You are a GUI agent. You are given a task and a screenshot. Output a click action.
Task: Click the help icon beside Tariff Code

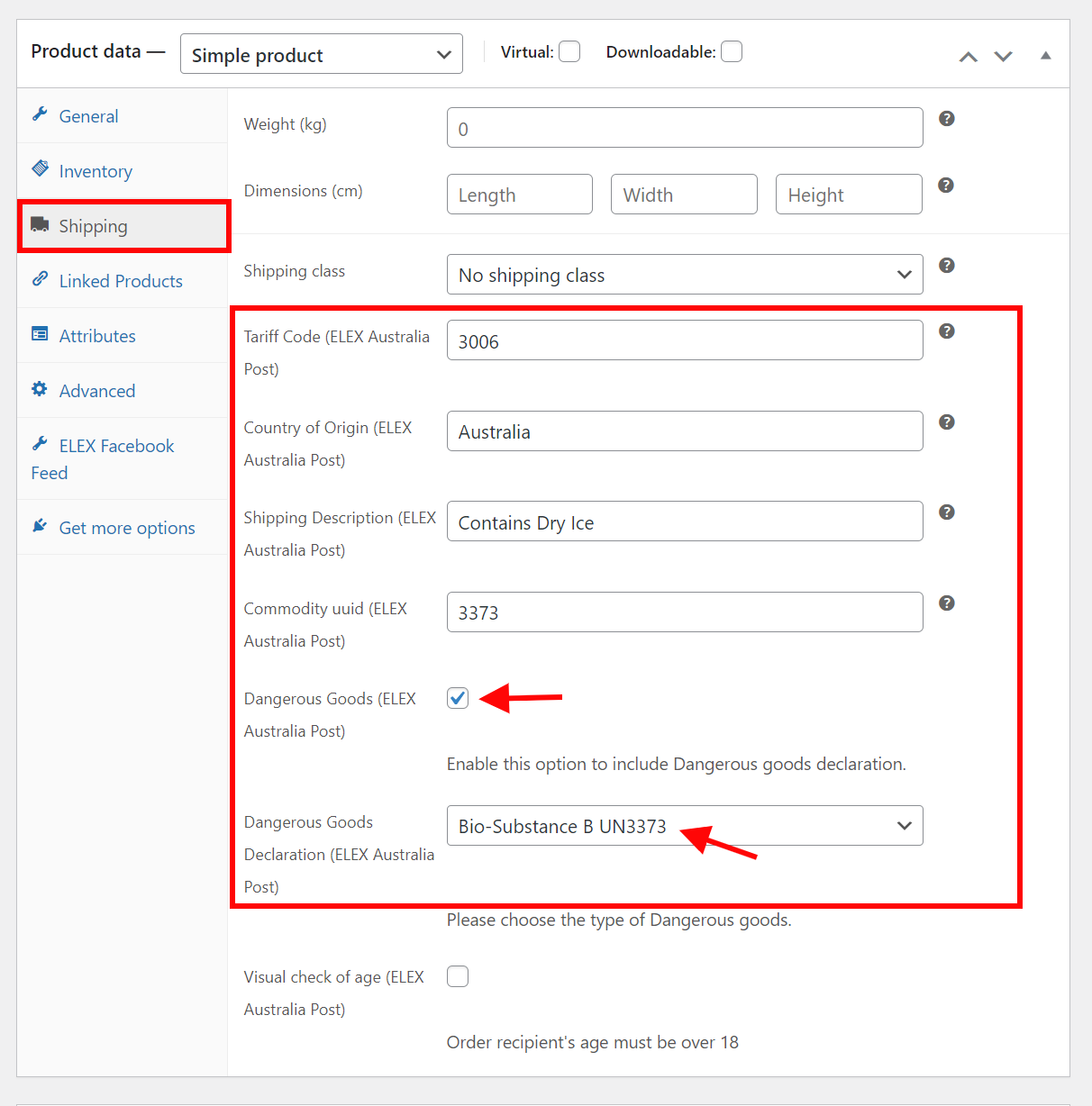[946, 331]
